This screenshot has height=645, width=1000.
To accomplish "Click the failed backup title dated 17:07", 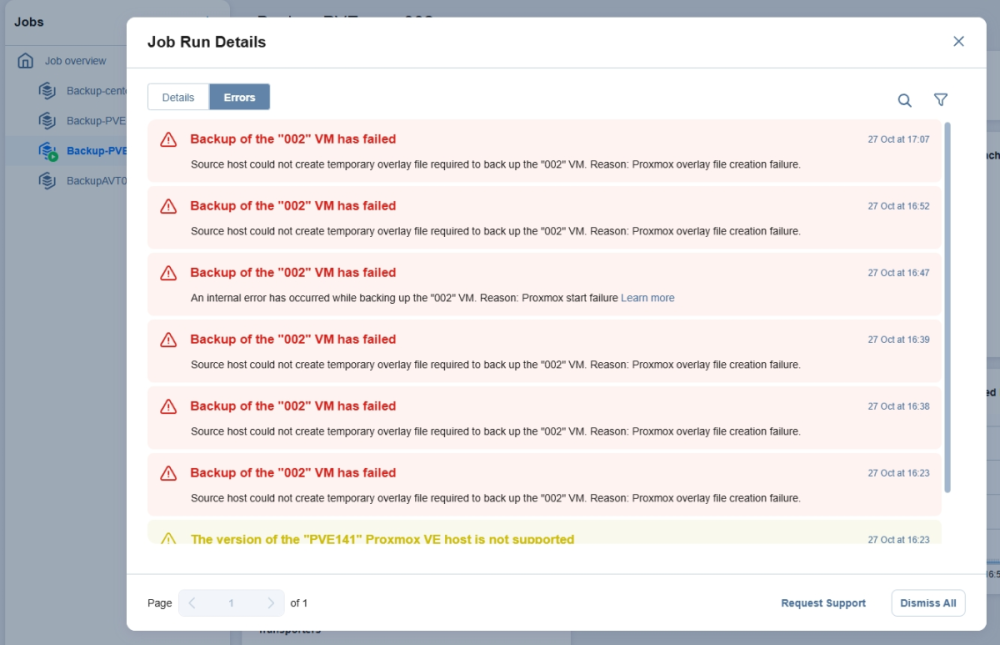I will coord(293,139).
